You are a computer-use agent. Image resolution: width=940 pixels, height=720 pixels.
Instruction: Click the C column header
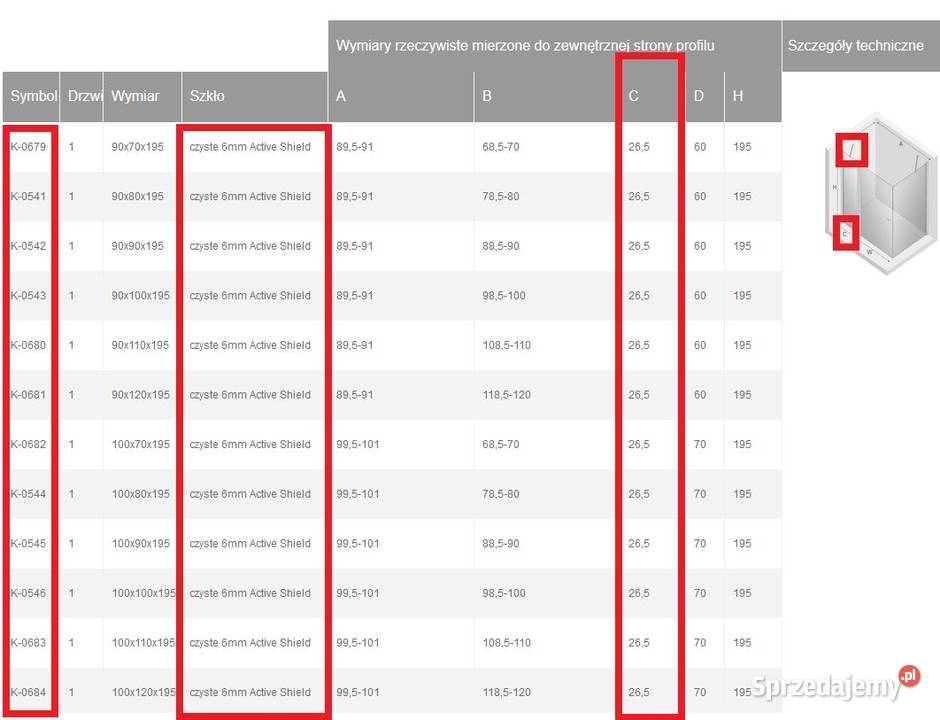(x=634, y=97)
